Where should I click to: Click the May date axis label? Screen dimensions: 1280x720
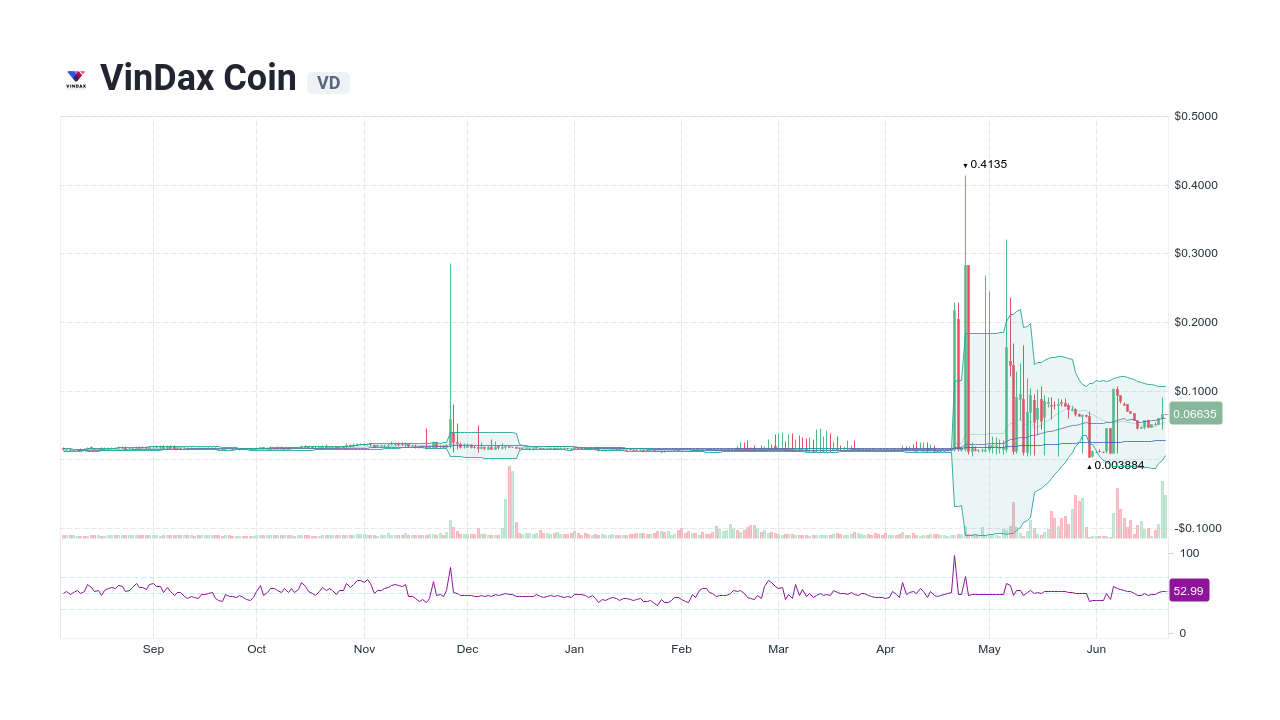tap(989, 649)
